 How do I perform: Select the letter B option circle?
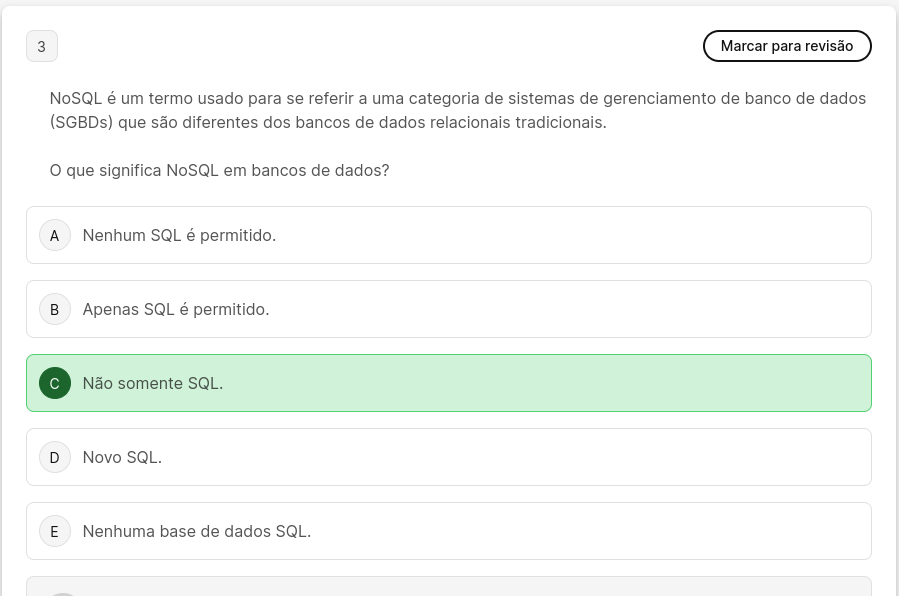[x=55, y=309]
